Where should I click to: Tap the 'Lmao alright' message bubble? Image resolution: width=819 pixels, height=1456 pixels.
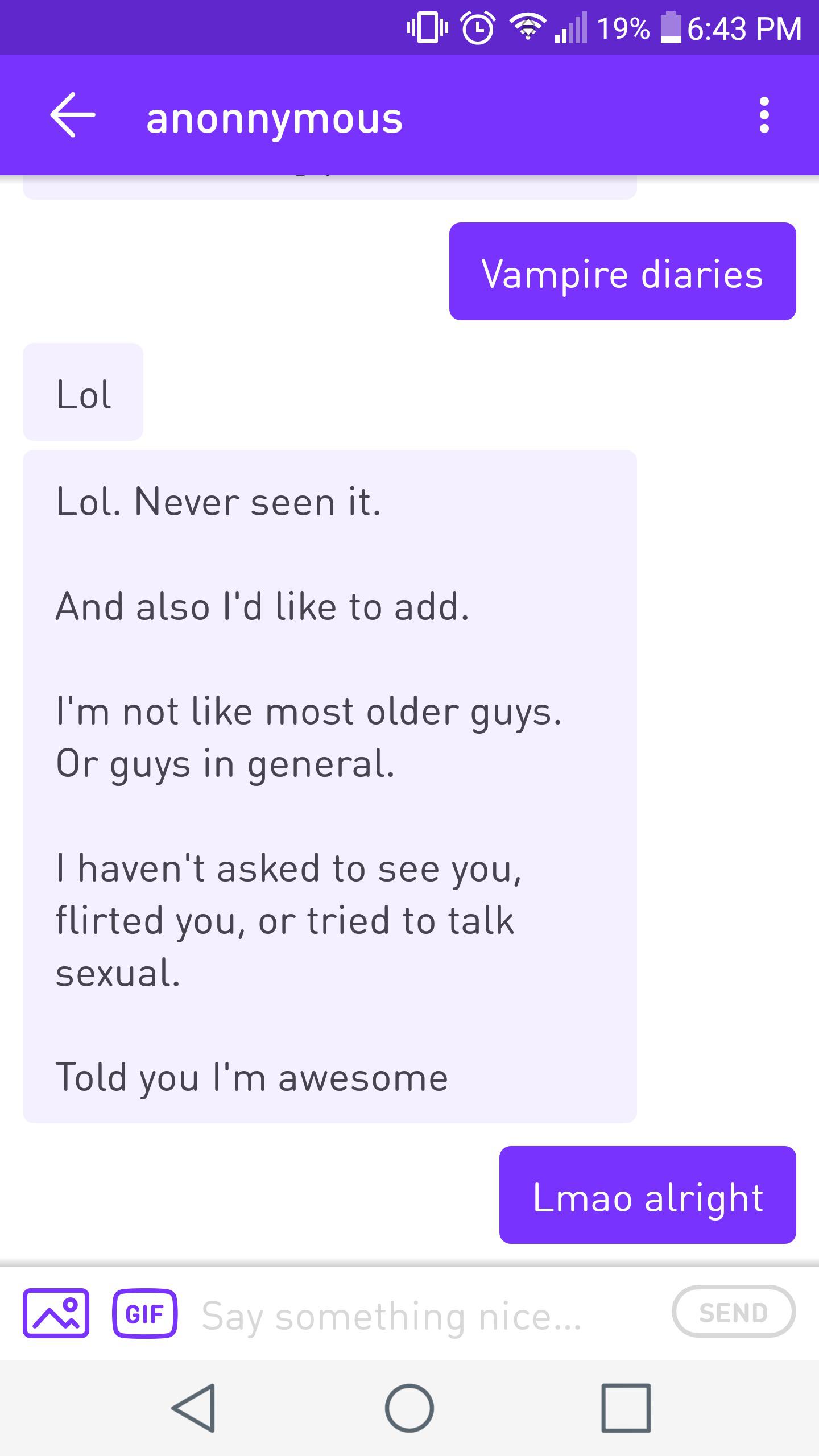point(647,1194)
